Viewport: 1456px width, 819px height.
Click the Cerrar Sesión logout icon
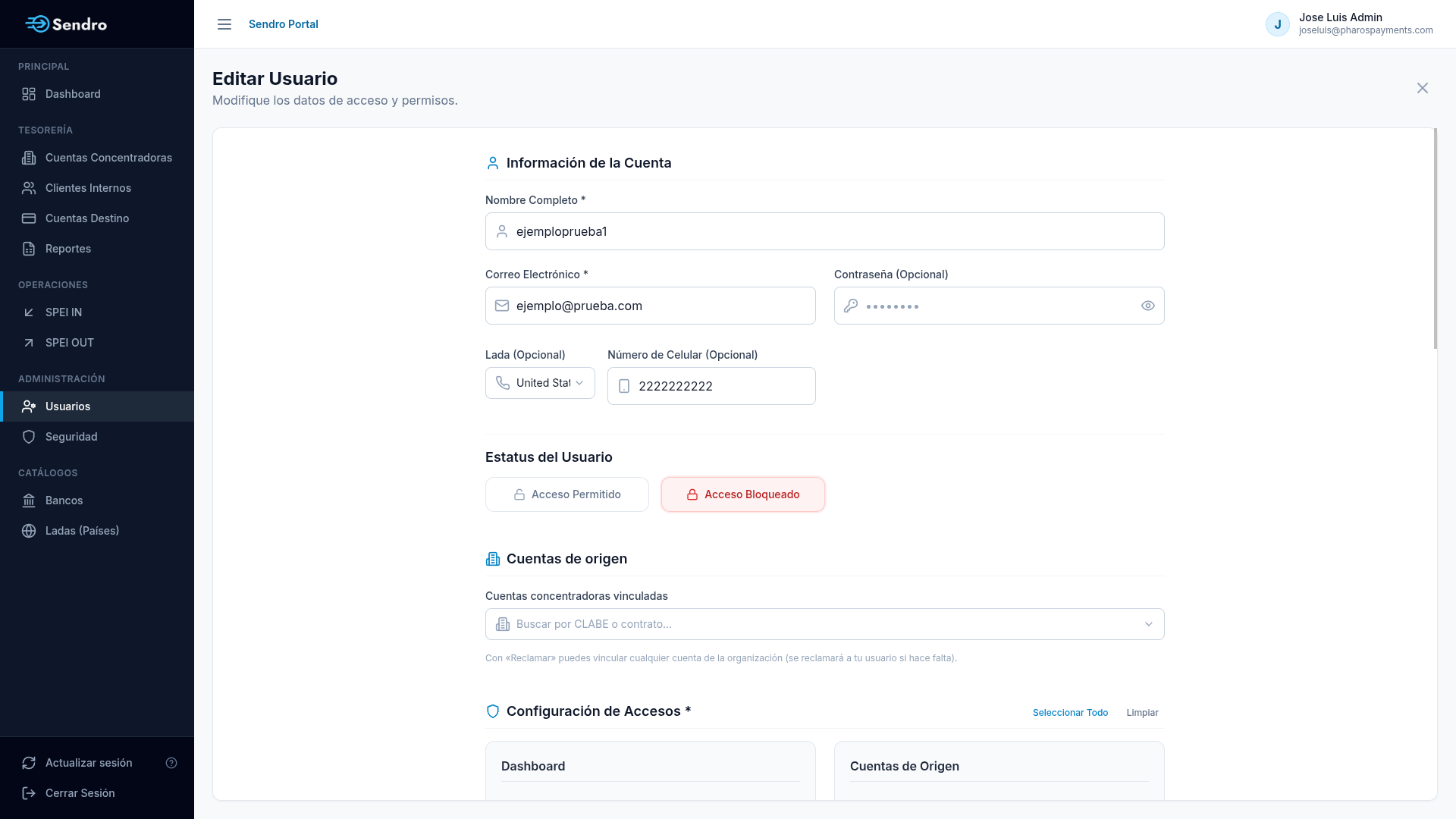coord(29,793)
